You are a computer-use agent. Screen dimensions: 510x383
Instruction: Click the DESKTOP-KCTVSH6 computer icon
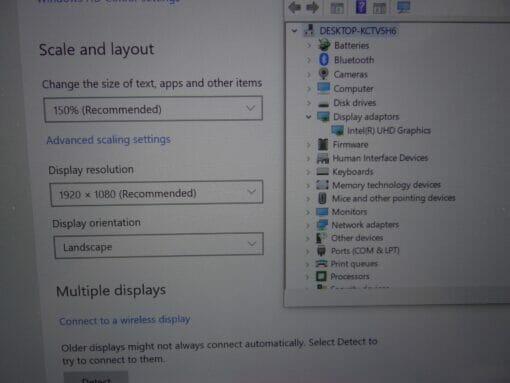click(x=309, y=30)
